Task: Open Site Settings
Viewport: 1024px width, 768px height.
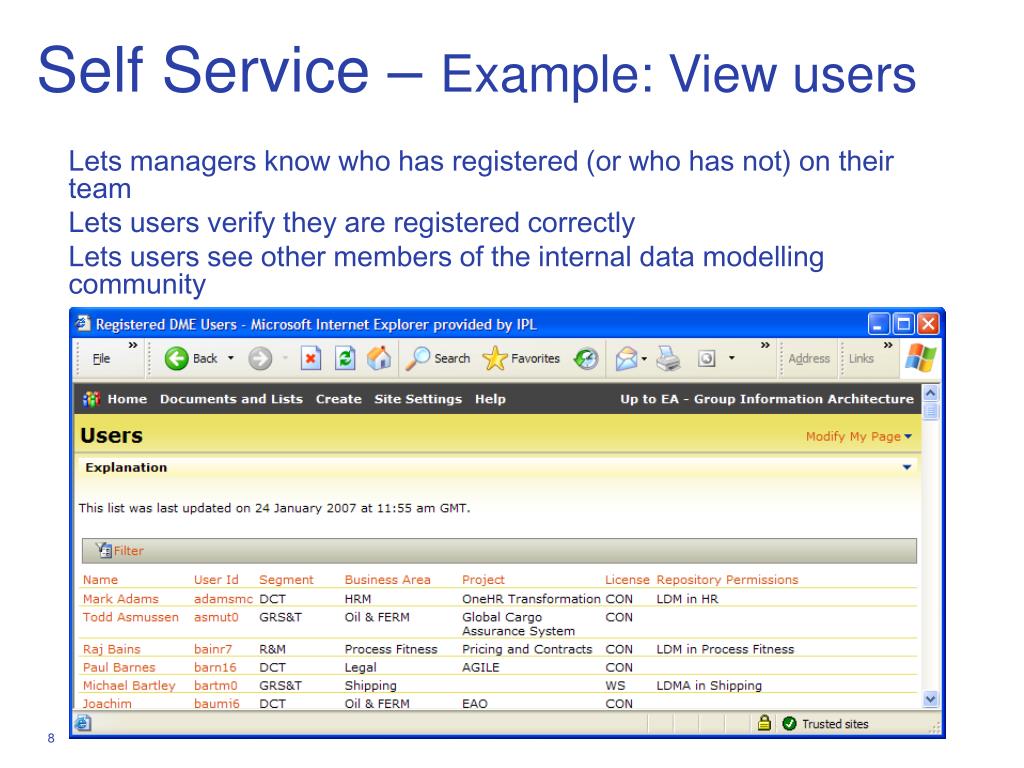Action: pyautogui.click(x=418, y=399)
